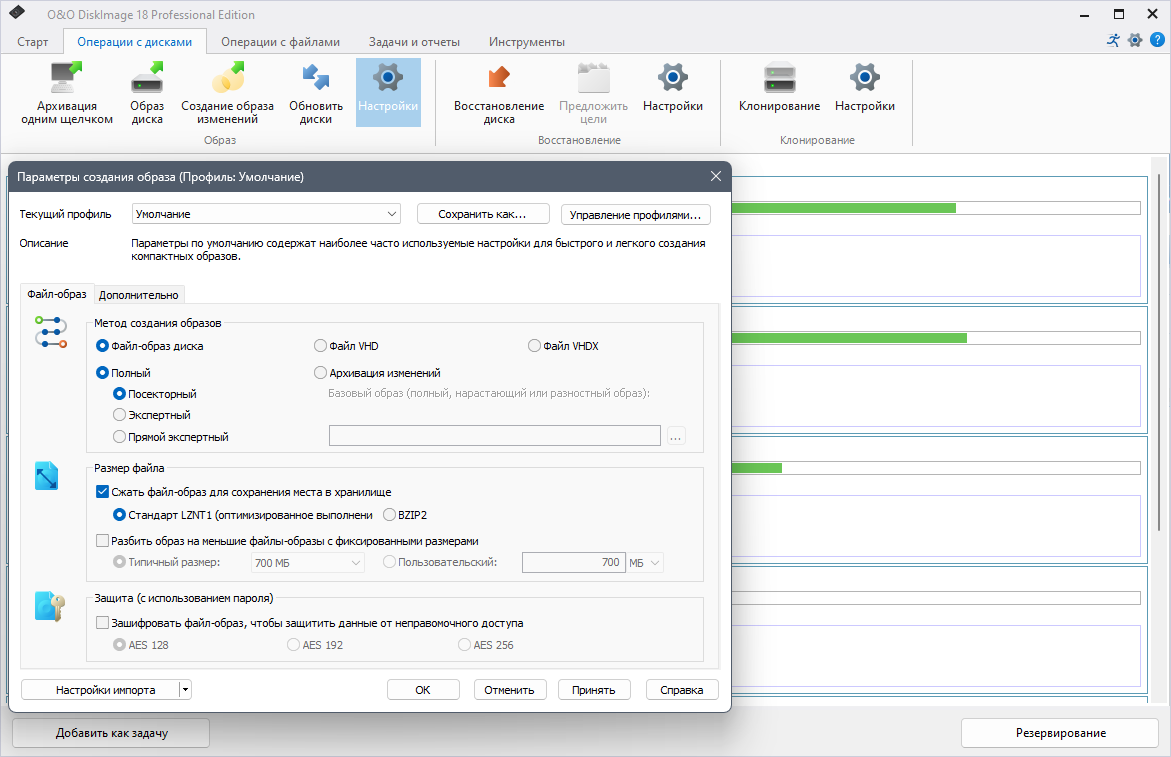This screenshot has width=1171, height=757.
Task: Enable the Зашифровать файл-образ checkbox
Action: pyautogui.click(x=103, y=623)
